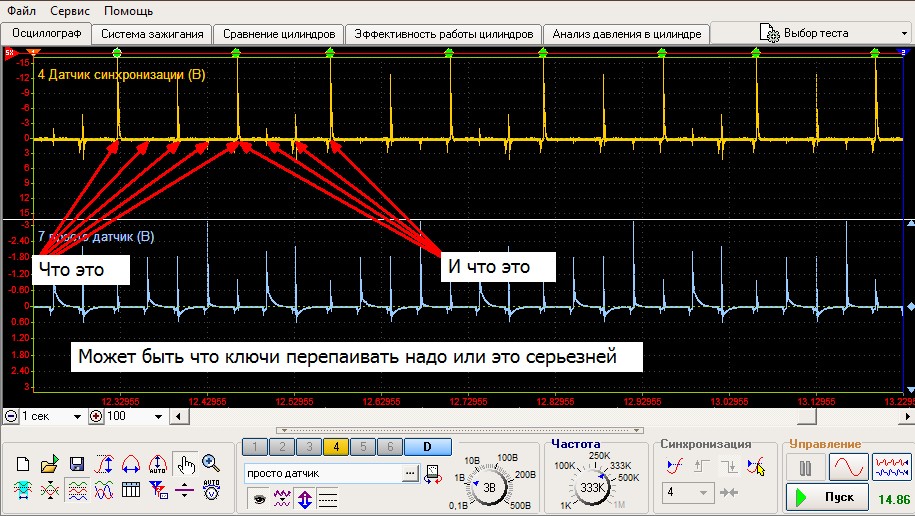Open the Помощь menu
The width and height of the screenshot is (915, 516).
pos(128,11)
